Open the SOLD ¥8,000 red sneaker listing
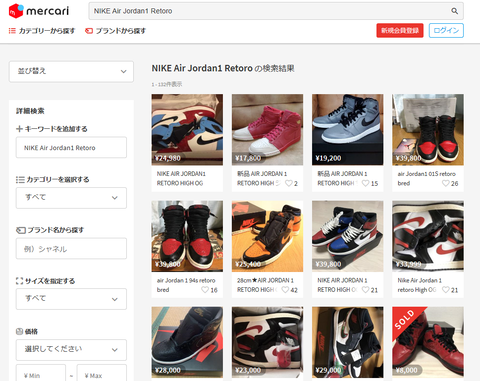The image size is (480, 381). coord(428,342)
